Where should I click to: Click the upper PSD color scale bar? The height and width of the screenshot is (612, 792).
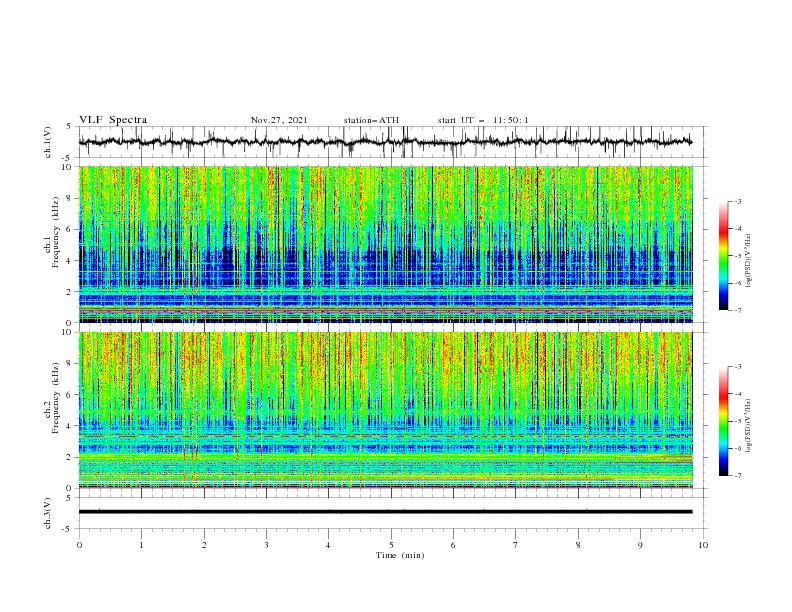724,256
